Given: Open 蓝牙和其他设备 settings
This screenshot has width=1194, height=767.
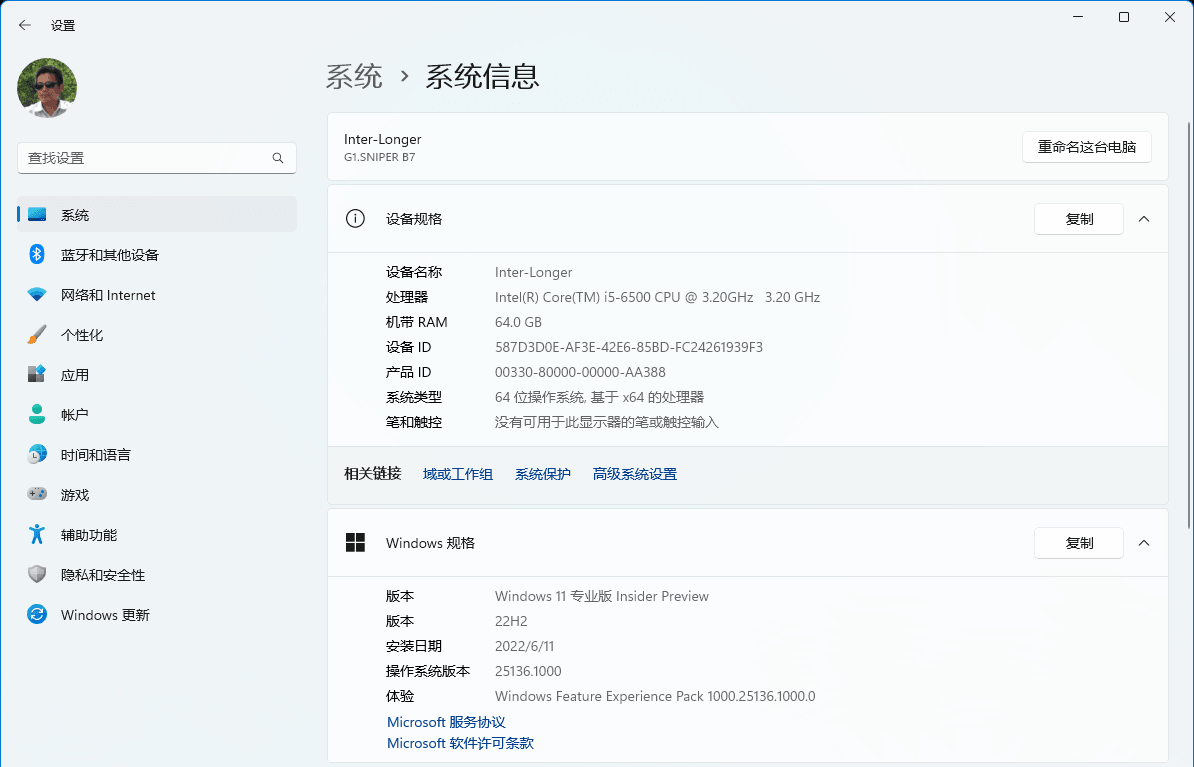Looking at the screenshot, I should point(157,254).
